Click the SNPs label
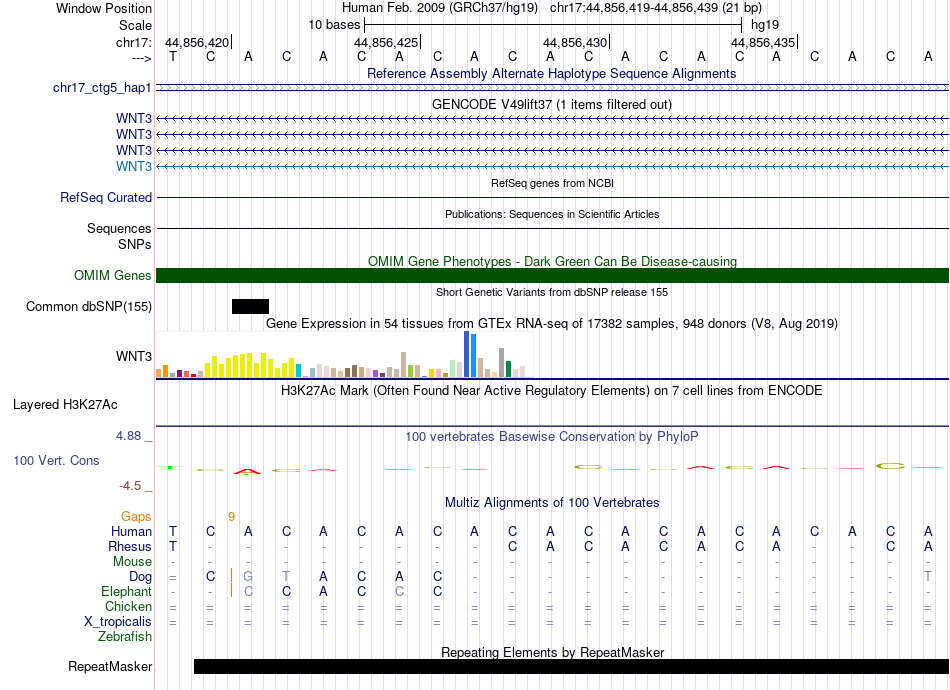 (135, 244)
